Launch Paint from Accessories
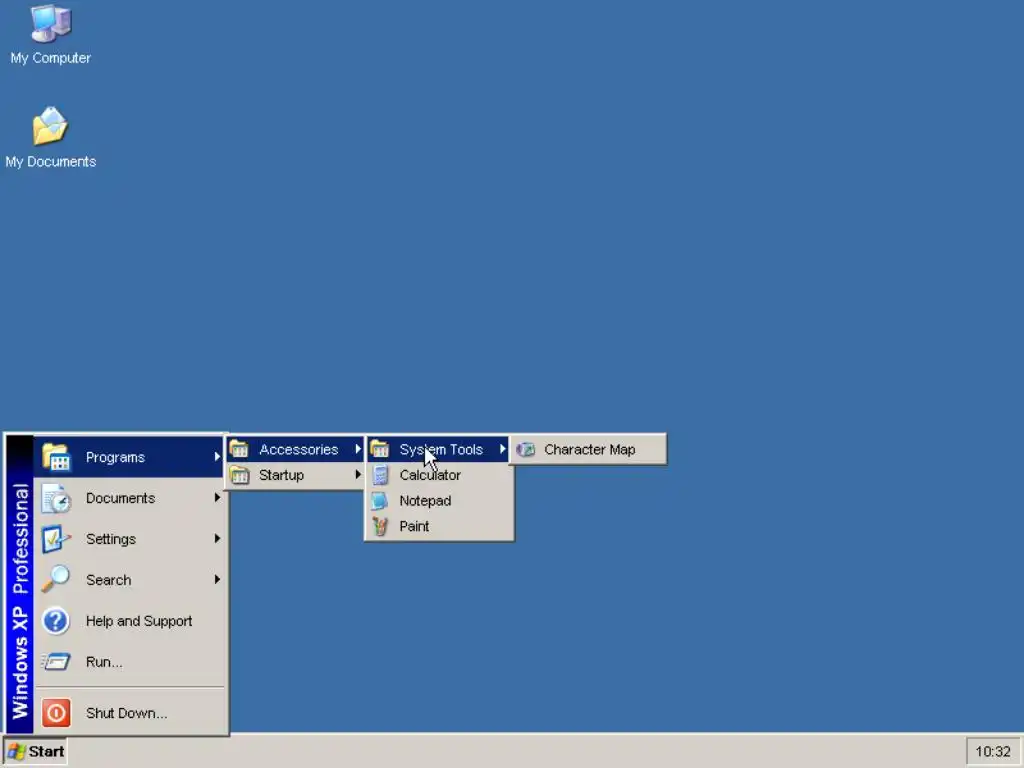This screenshot has height=768, width=1024. pos(438,526)
